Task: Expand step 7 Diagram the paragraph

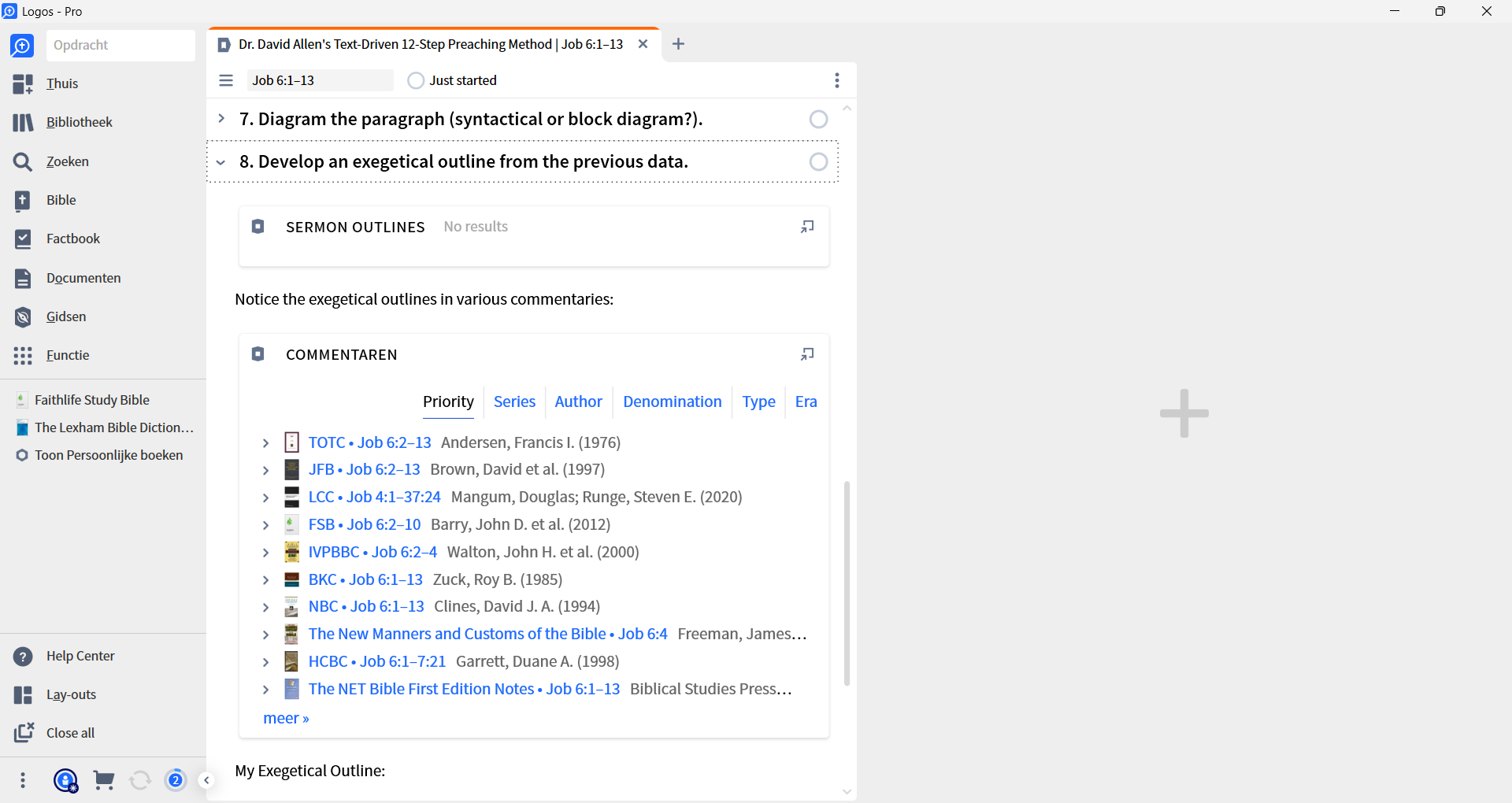Action: point(221,119)
